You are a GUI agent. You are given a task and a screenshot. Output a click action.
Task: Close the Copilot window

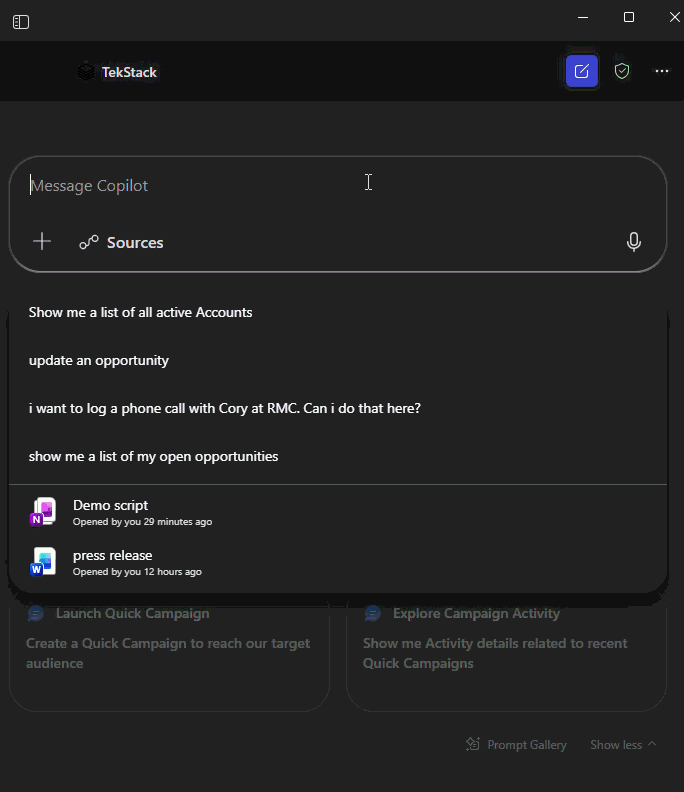click(x=674, y=18)
